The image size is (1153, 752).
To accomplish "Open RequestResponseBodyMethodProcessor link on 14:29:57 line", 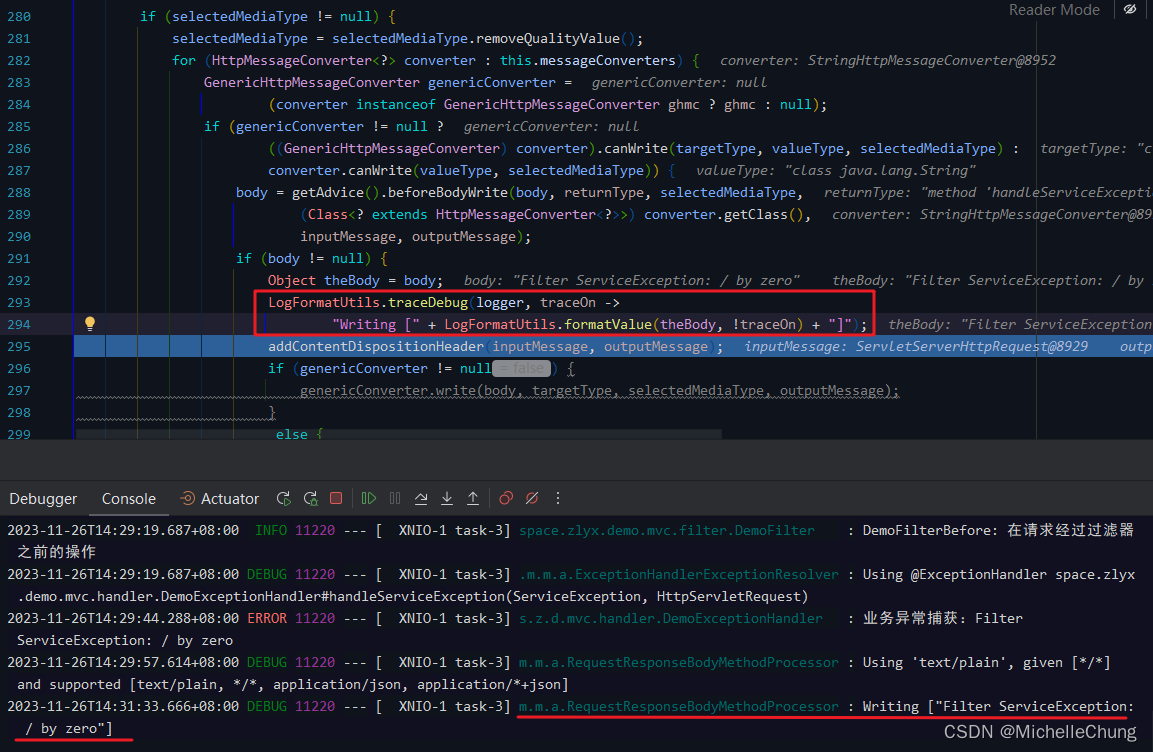I will (679, 662).
